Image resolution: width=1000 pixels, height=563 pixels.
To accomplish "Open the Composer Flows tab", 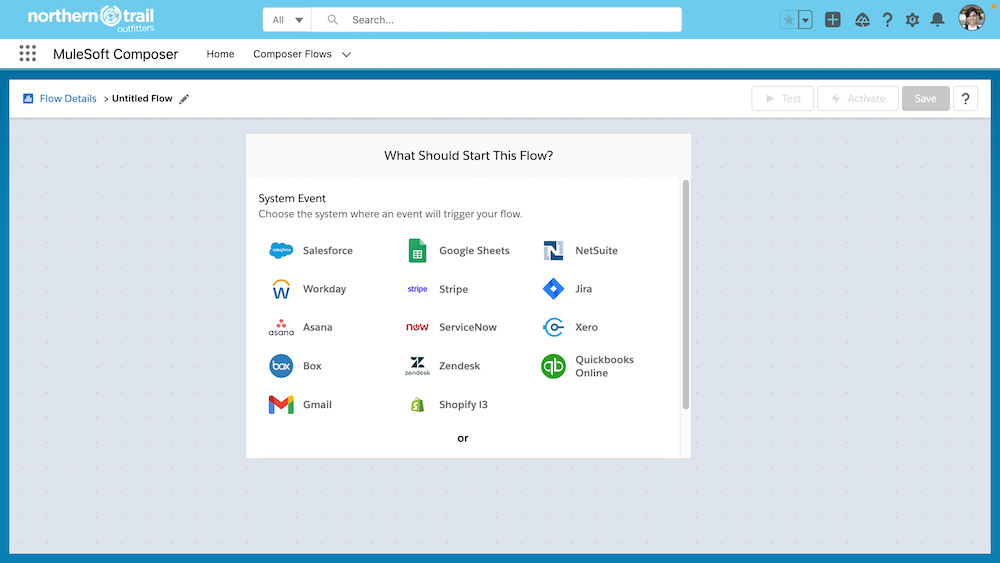I will [292, 54].
